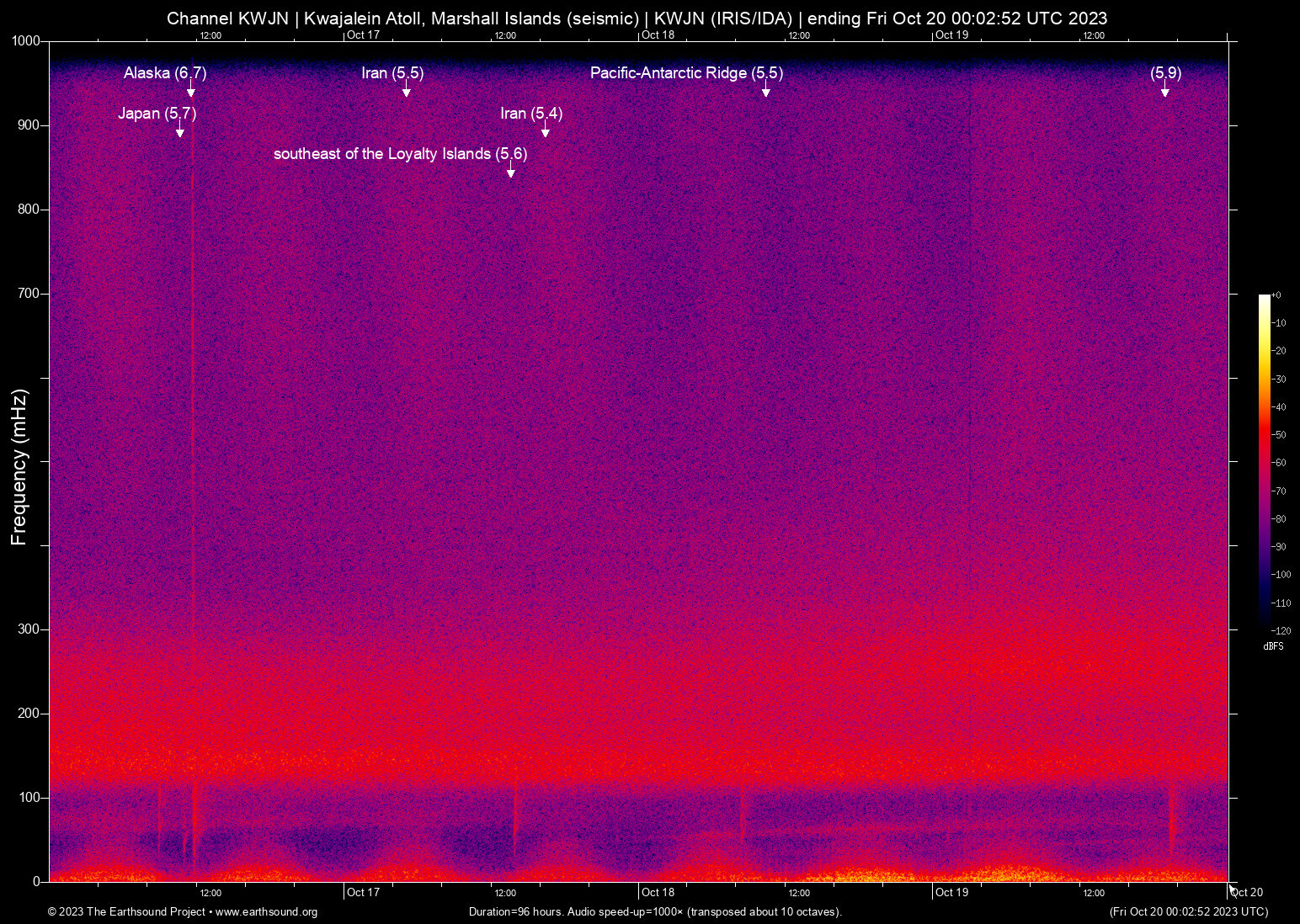Select the Iran (5.4) event label
1300x924 pixels.
click(x=531, y=114)
